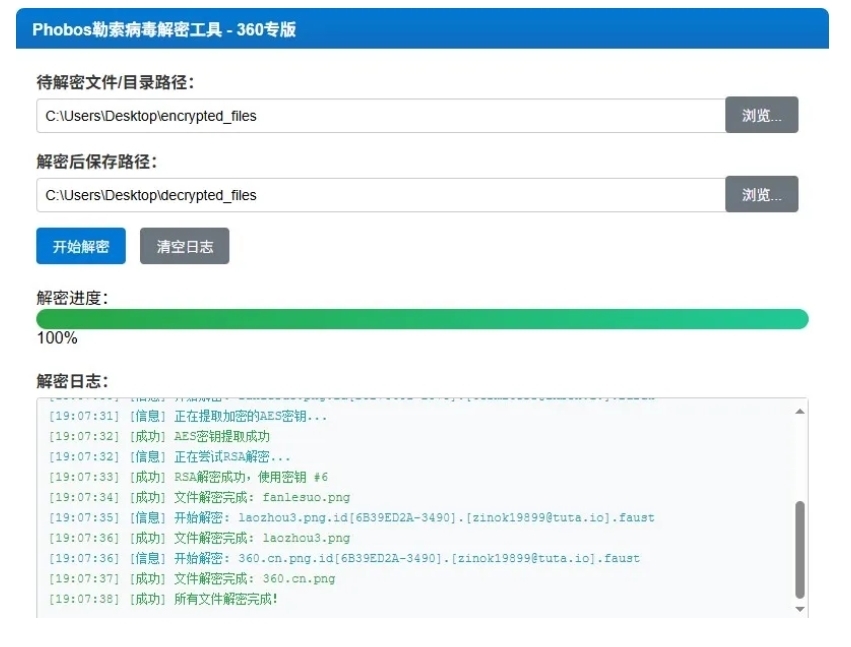The width and height of the screenshot is (851, 647).
Task: Click the 解密日志 section label
Action: click(x=72, y=381)
